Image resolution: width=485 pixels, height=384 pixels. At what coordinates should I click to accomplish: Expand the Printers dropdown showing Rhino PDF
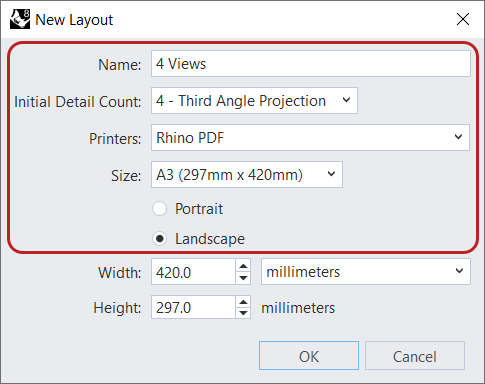[x=310, y=138]
